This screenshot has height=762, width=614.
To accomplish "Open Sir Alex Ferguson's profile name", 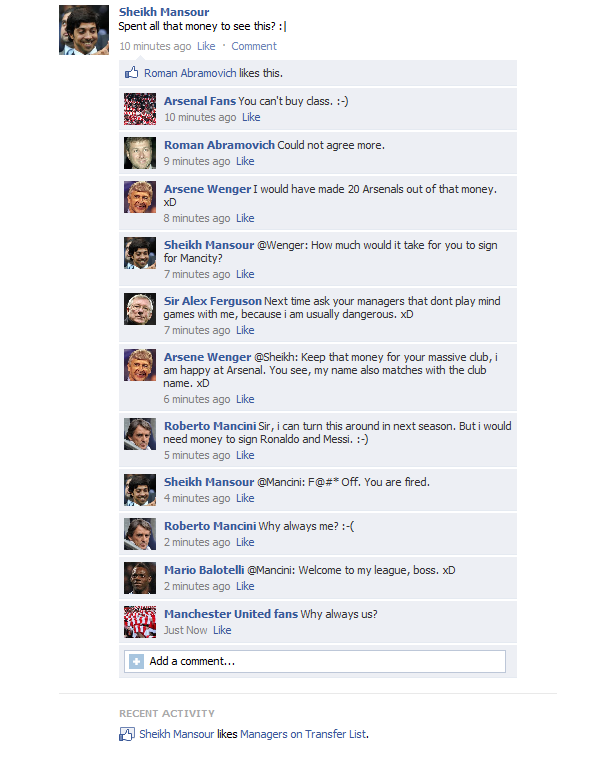I will [x=212, y=301].
